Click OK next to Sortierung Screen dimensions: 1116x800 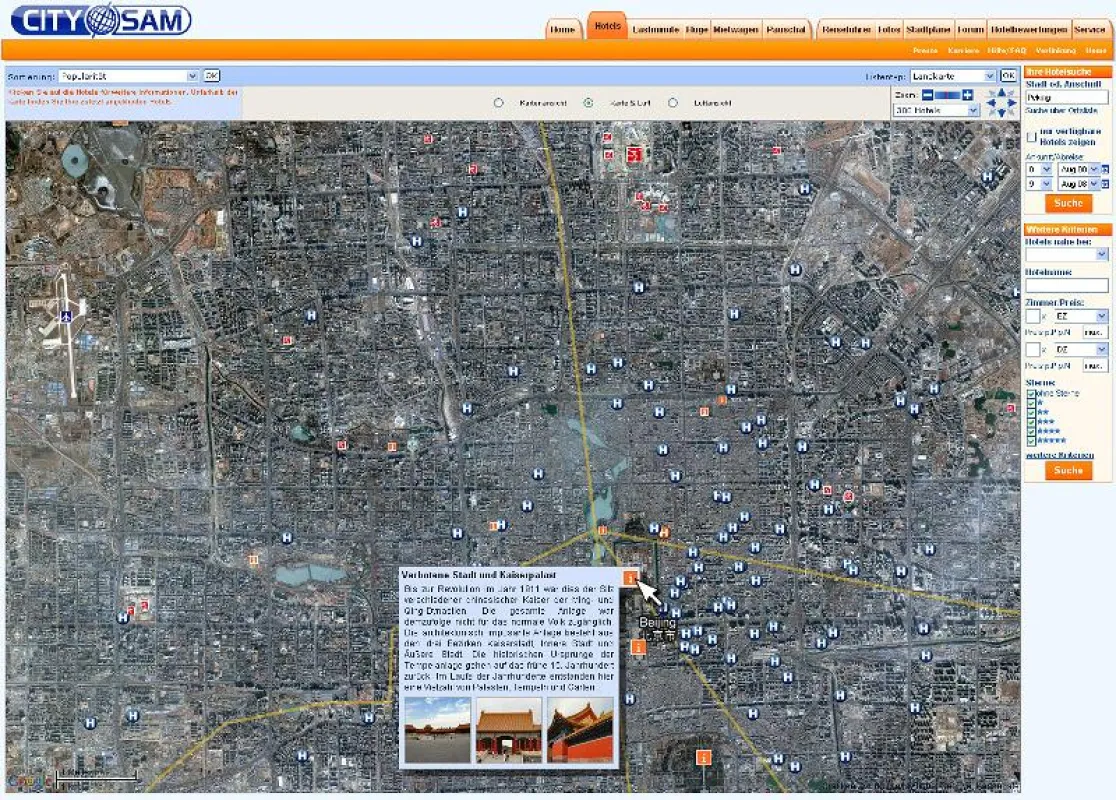tap(211, 75)
